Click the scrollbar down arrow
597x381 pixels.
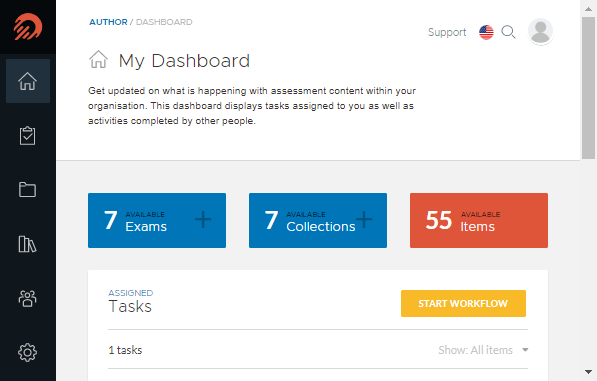pos(588,371)
